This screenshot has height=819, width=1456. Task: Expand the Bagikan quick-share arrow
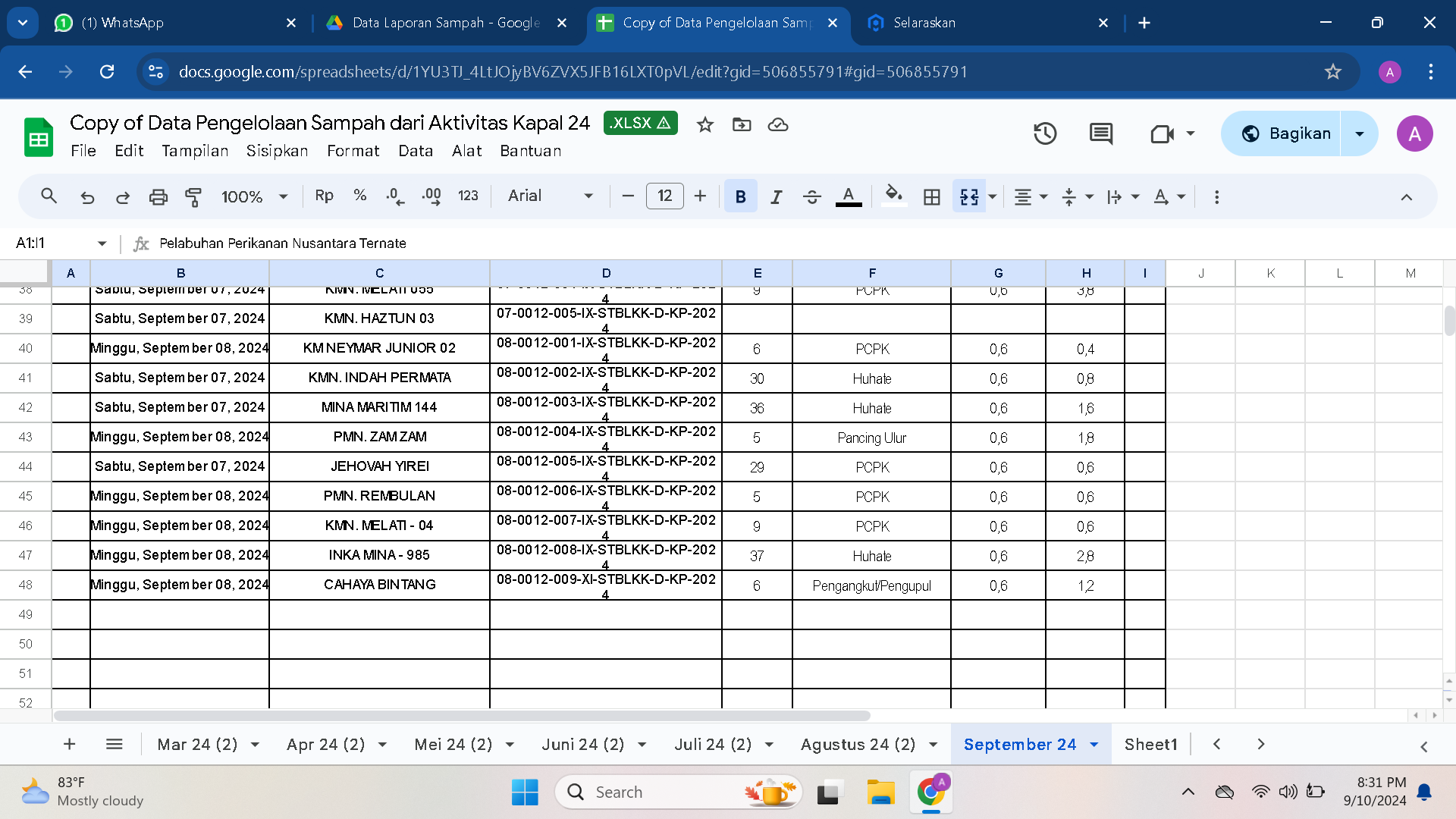pyautogui.click(x=1360, y=133)
